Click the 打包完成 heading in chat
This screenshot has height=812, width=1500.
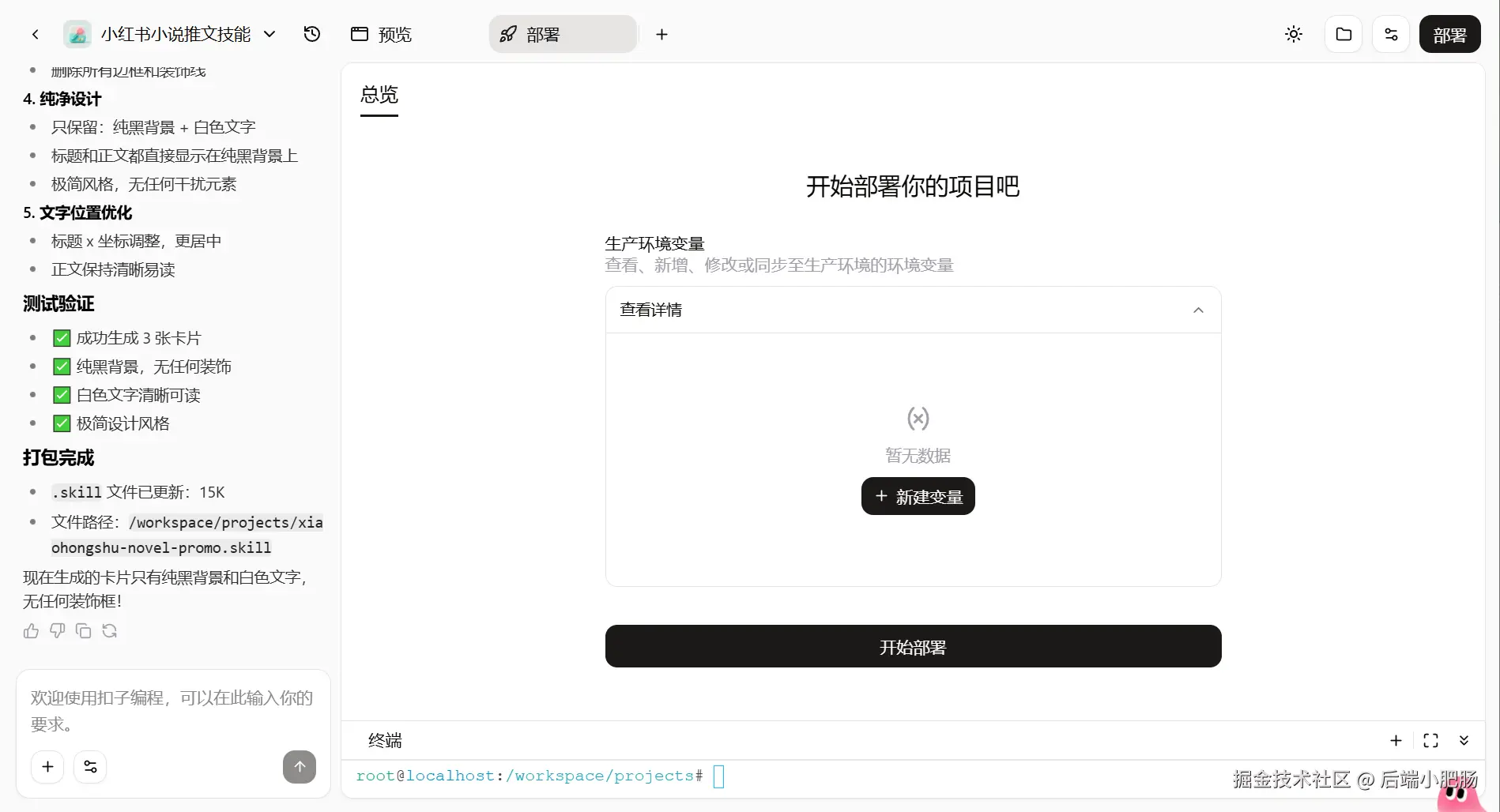click(58, 457)
